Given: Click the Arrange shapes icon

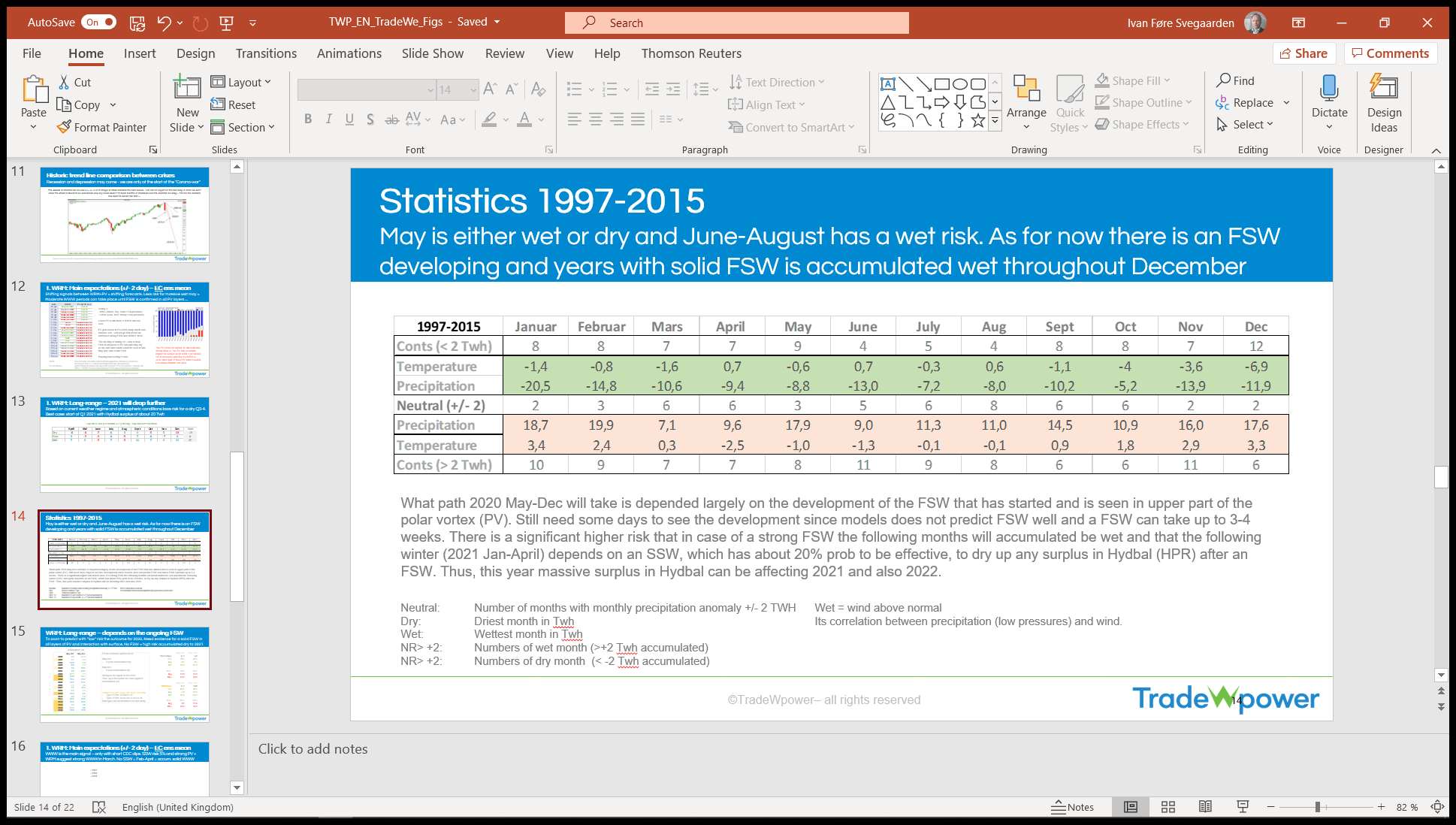Looking at the screenshot, I should point(1026,89).
